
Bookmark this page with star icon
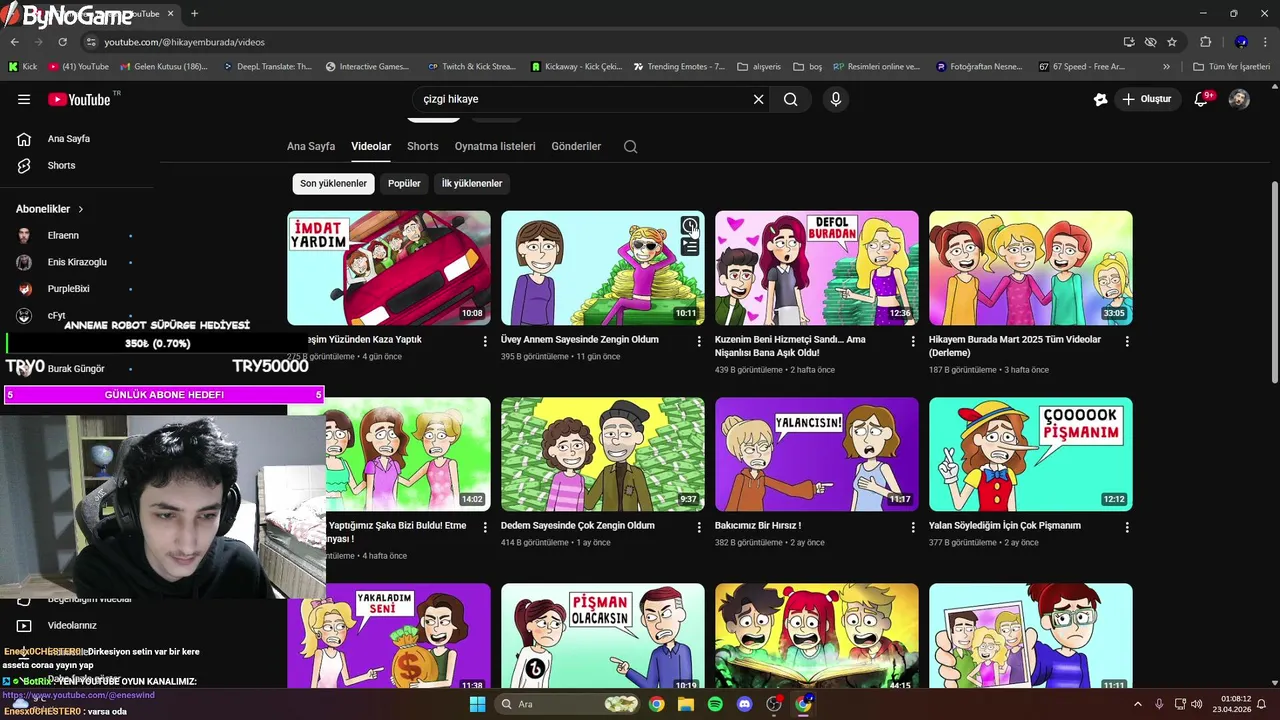tap(1172, 42)
